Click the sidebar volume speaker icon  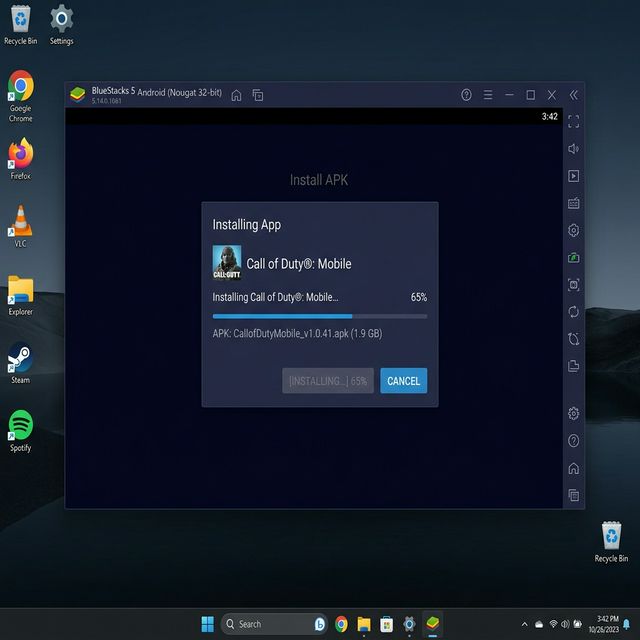click(x=573, y=149)
